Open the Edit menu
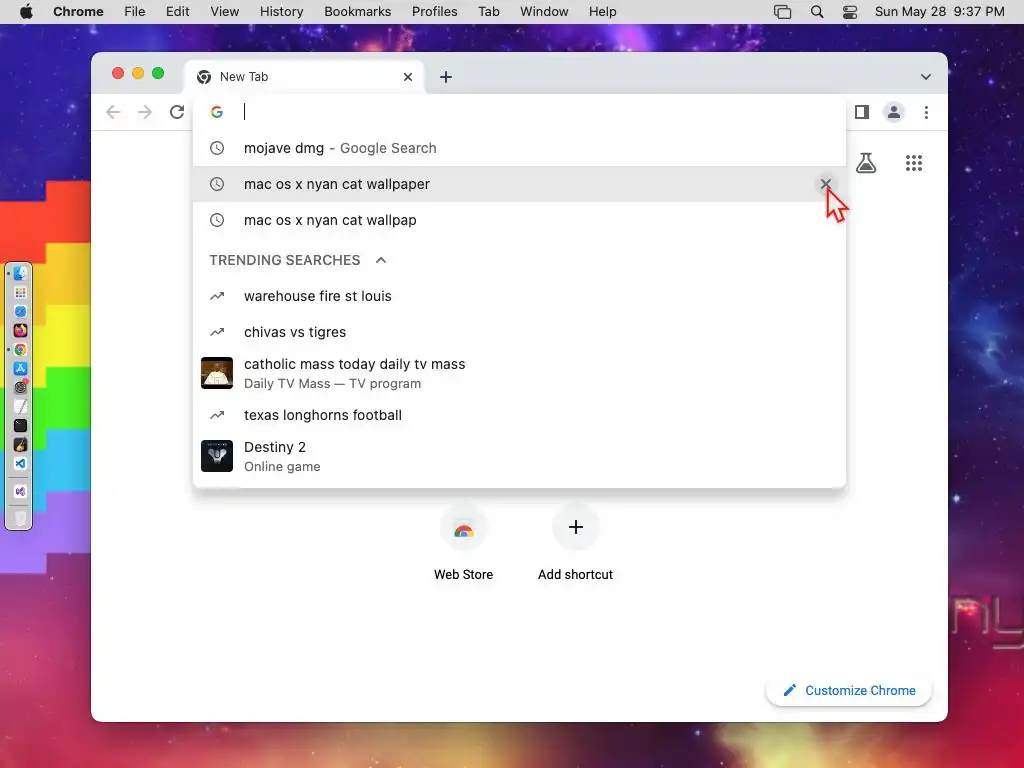Image resolution: width=1024 pixels, height=768 pixels. pyautogui.click(x=178, y=12)
